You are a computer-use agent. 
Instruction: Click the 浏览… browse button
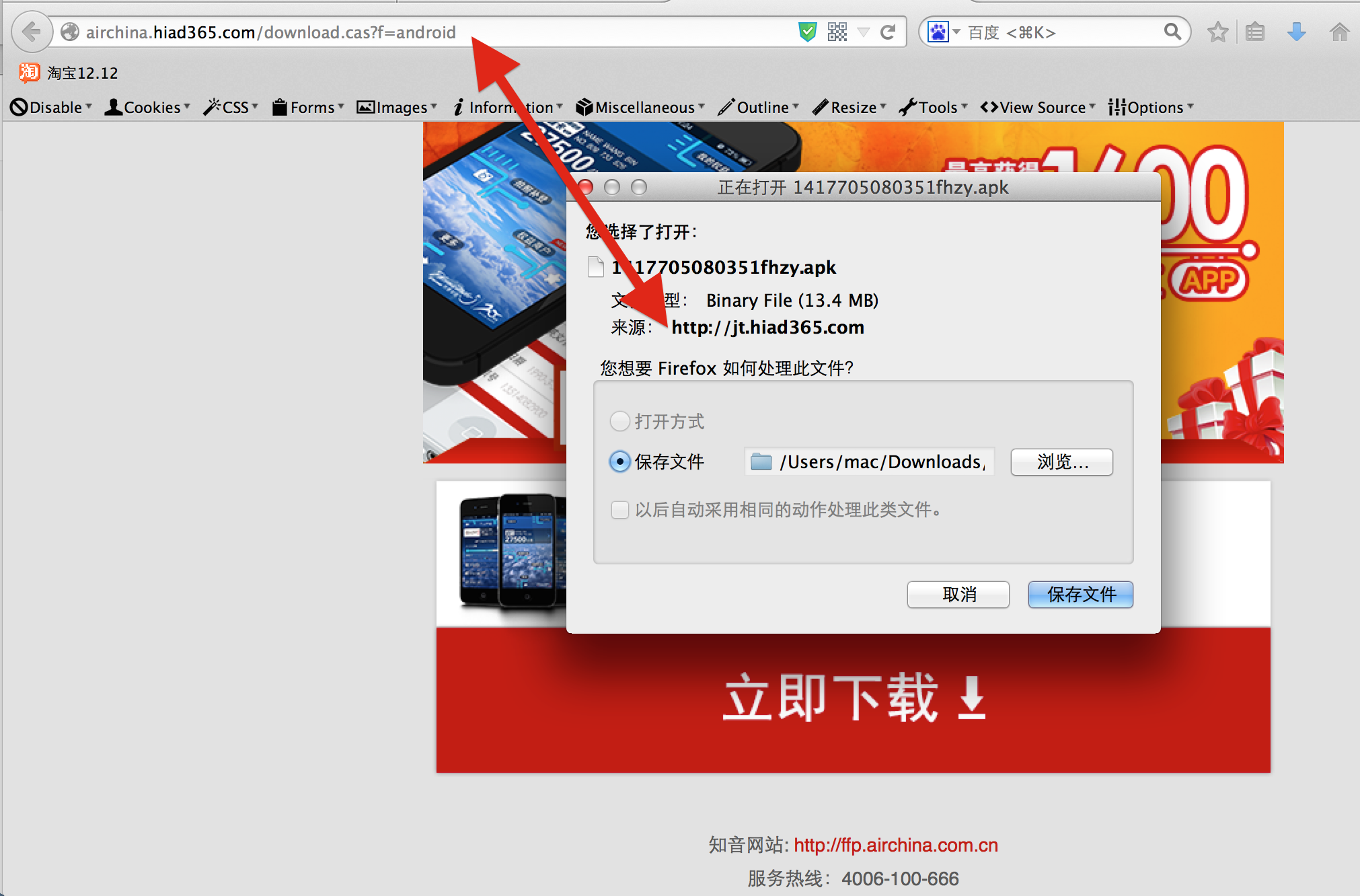pyautogui.click(x=1061, y=461)
